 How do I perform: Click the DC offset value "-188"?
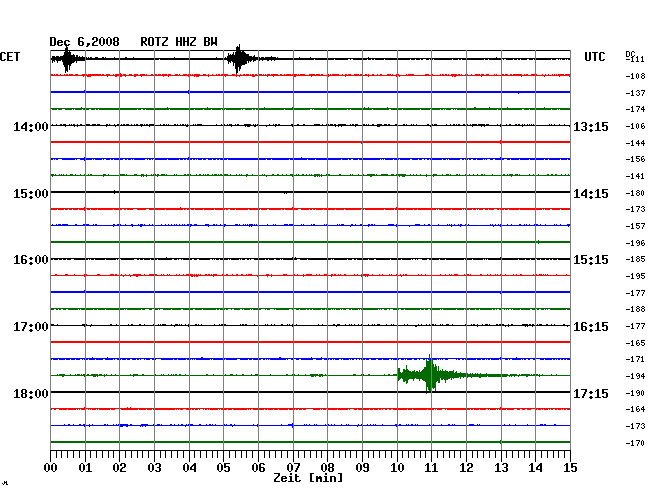[635, 310]
